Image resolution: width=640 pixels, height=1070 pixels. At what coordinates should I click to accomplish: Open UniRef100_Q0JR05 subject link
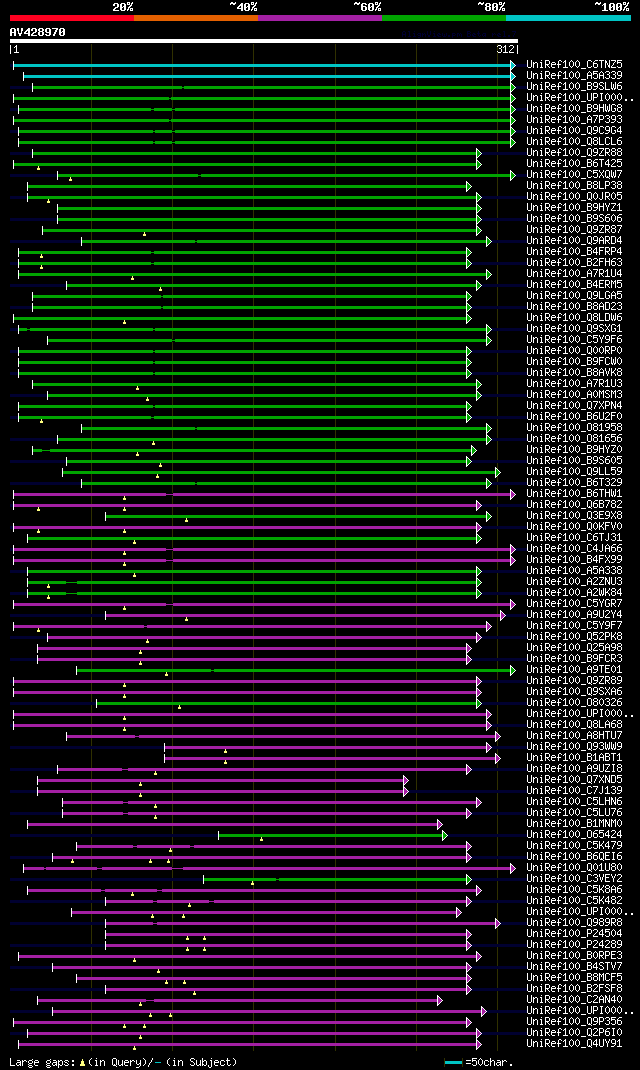click(574, 197)
